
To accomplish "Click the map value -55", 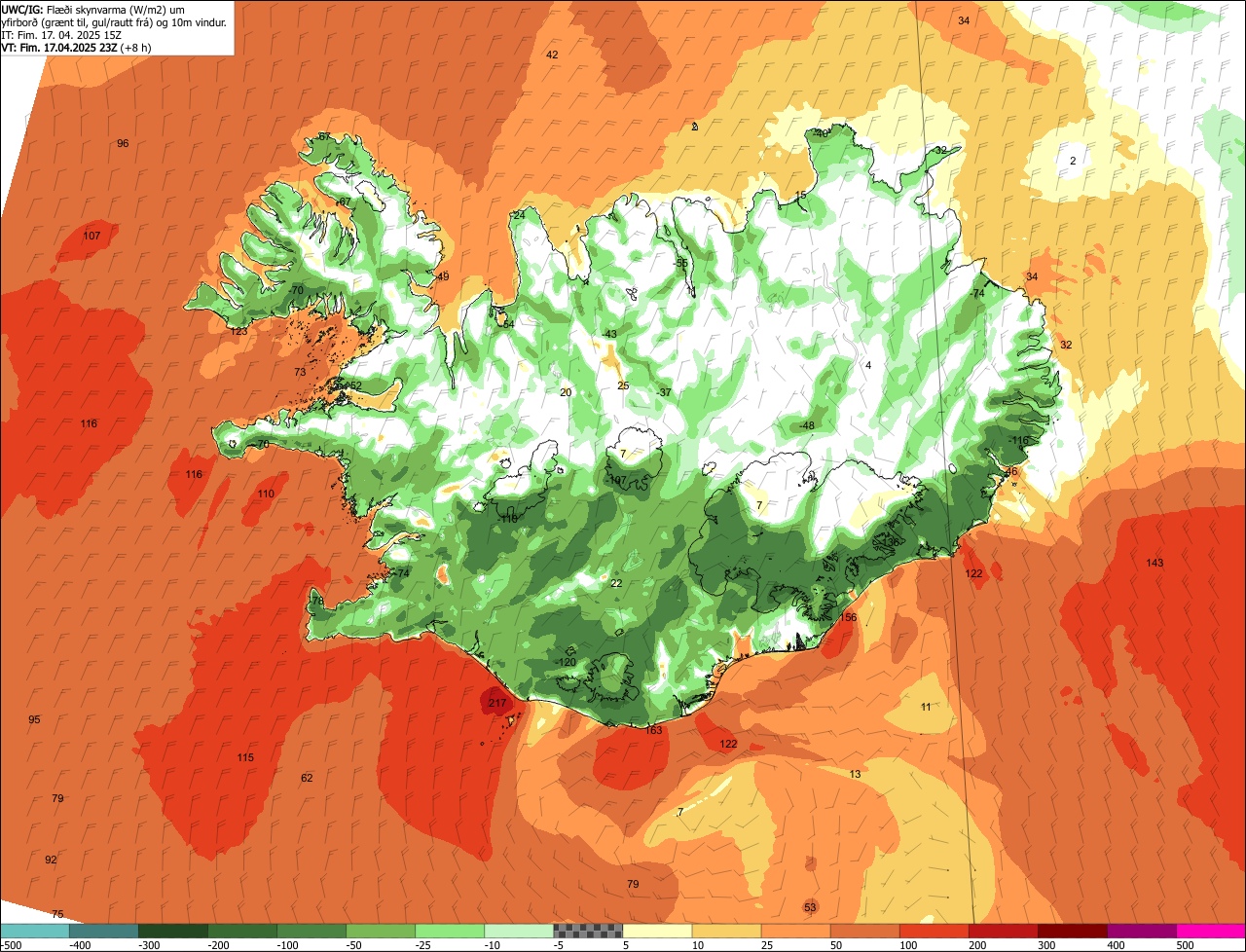I will (x=681, y=263).
